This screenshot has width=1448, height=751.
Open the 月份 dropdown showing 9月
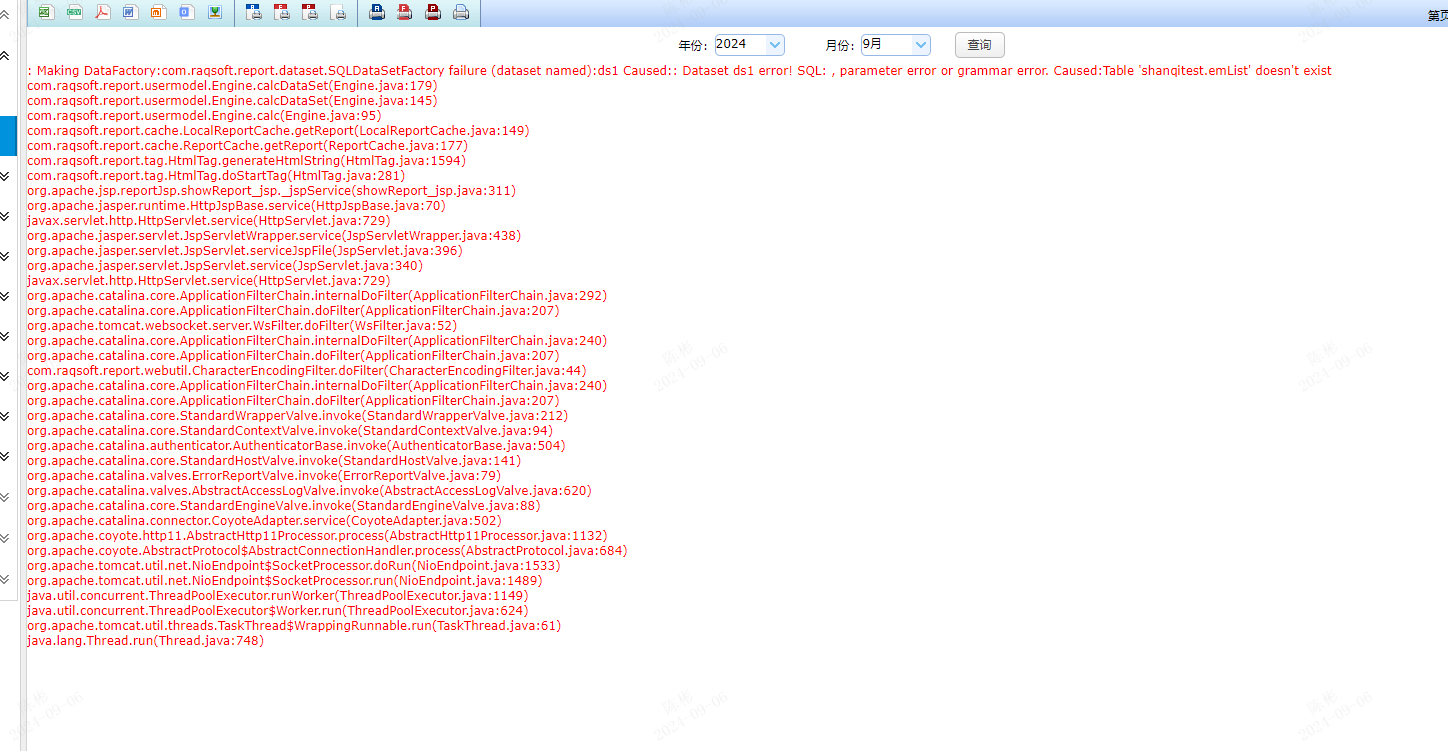(x=895, y=44)
